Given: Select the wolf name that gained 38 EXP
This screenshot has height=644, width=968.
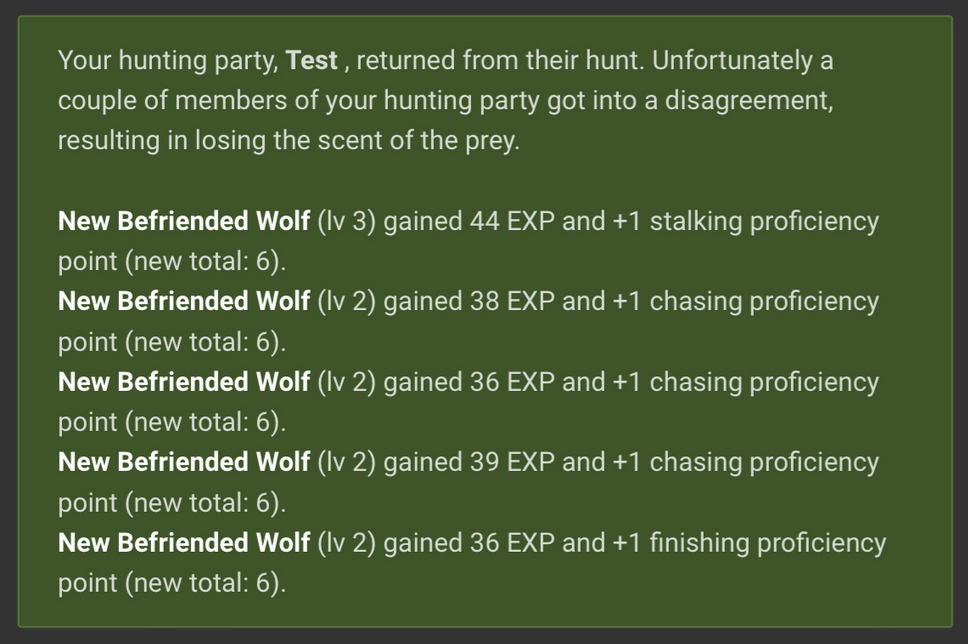Looking at the screenshot, I should pyautogui.click(x=184, y=301).
